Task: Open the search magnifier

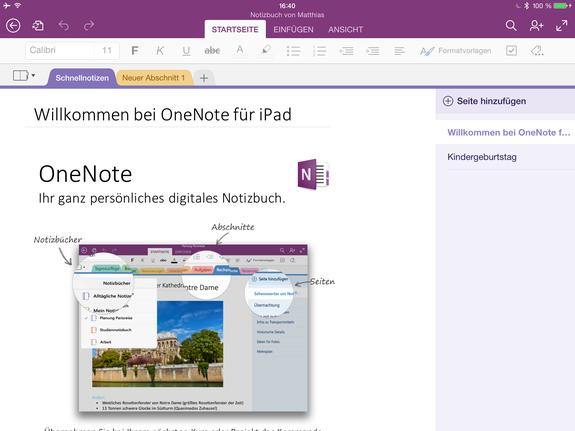Action: 511,26
